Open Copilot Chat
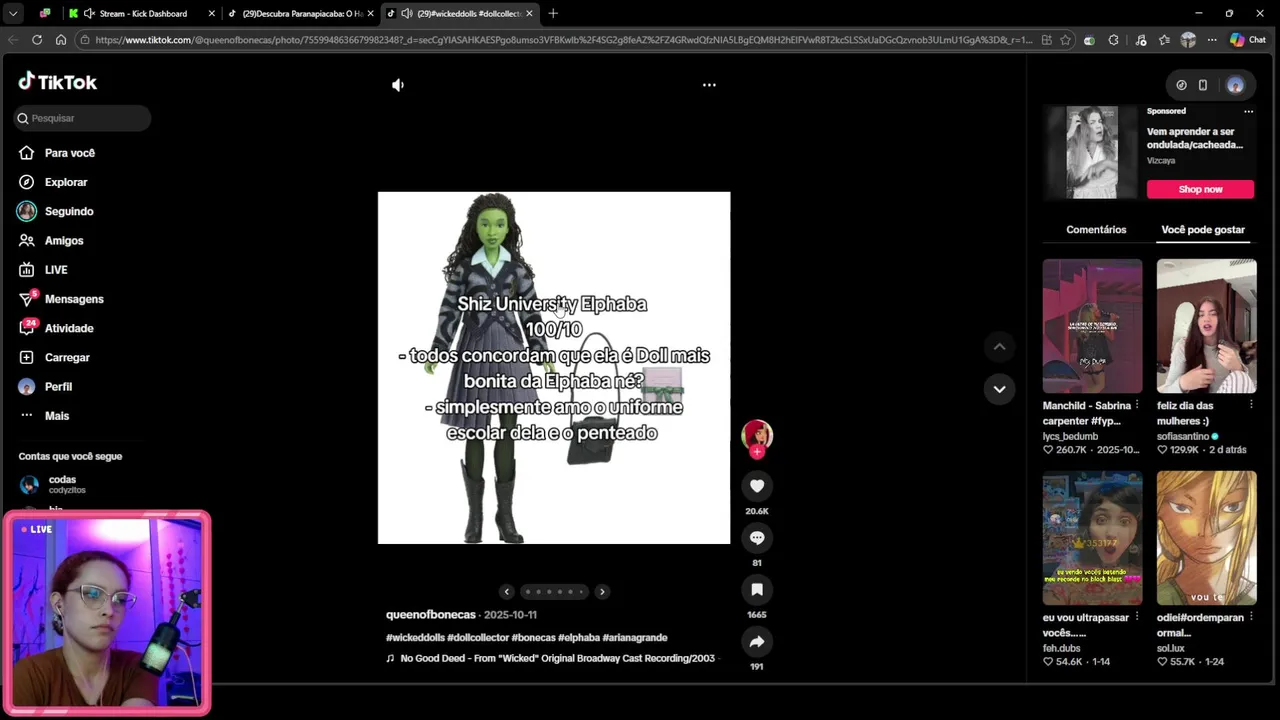This screenshot has height=720, width=1280. click(1248, 40)
